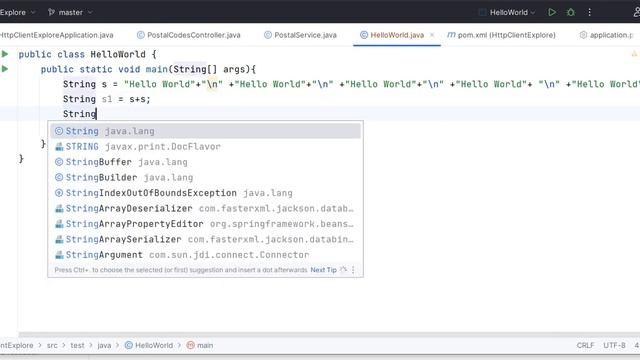Switch to PostalCodesController.java tab

pos(189,35)
